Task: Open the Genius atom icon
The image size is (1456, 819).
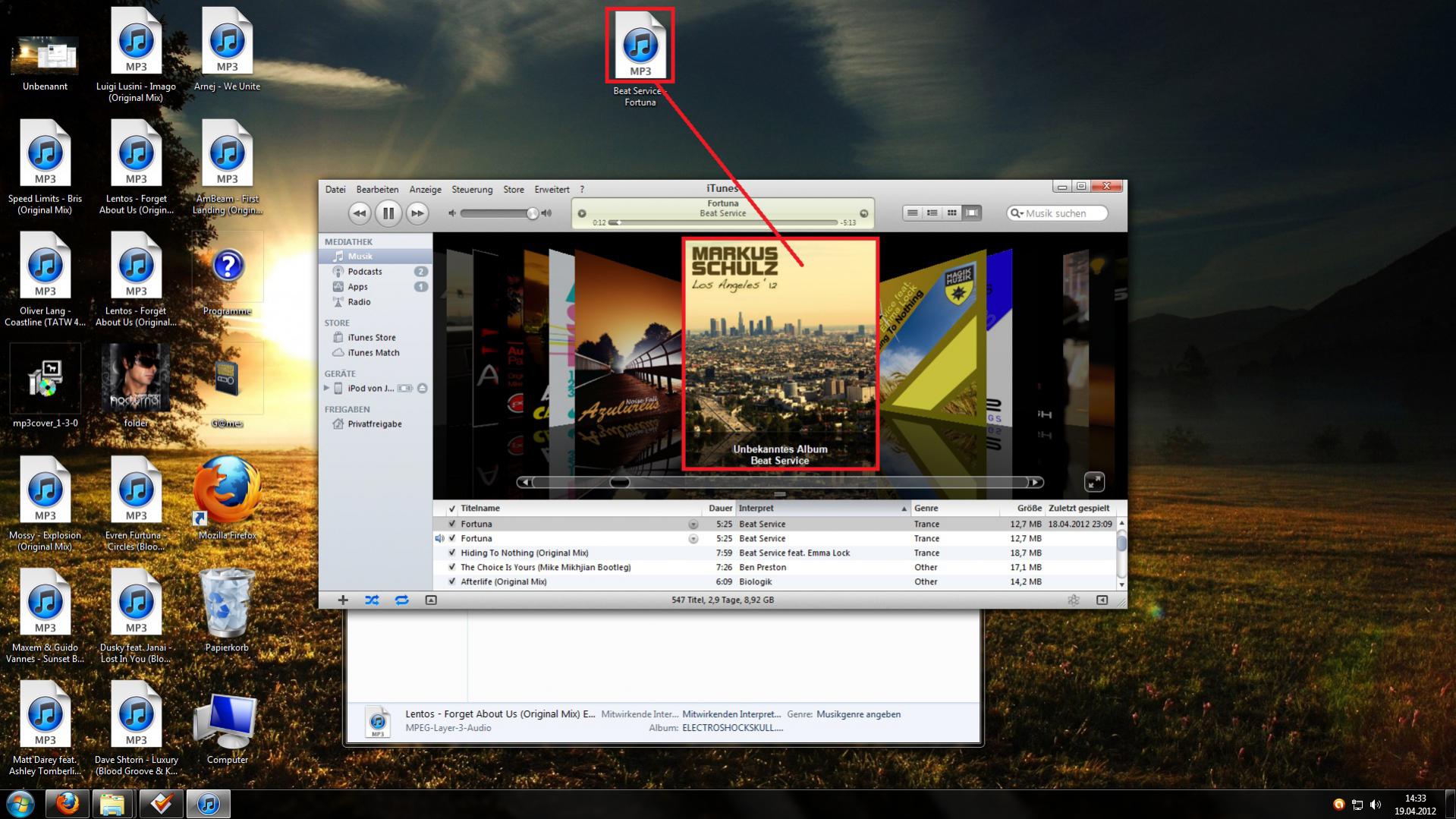Action: point(1074,600)
